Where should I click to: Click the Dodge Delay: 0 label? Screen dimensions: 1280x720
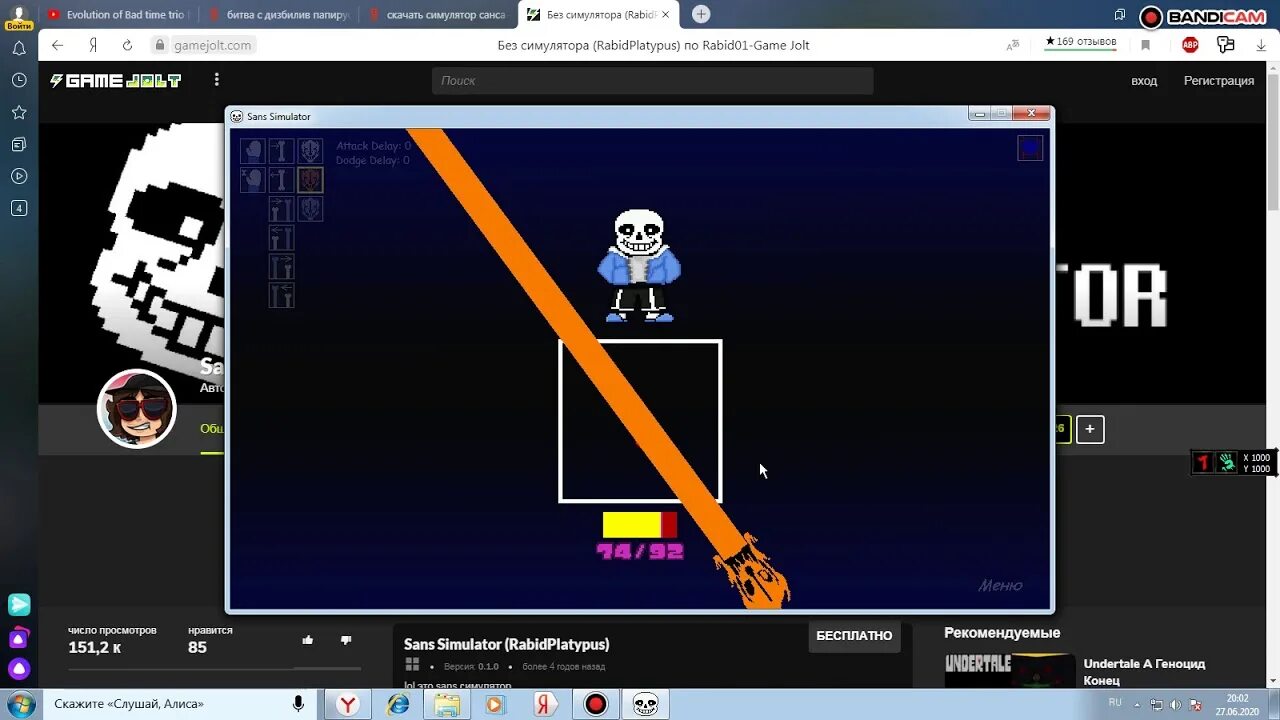373,160
